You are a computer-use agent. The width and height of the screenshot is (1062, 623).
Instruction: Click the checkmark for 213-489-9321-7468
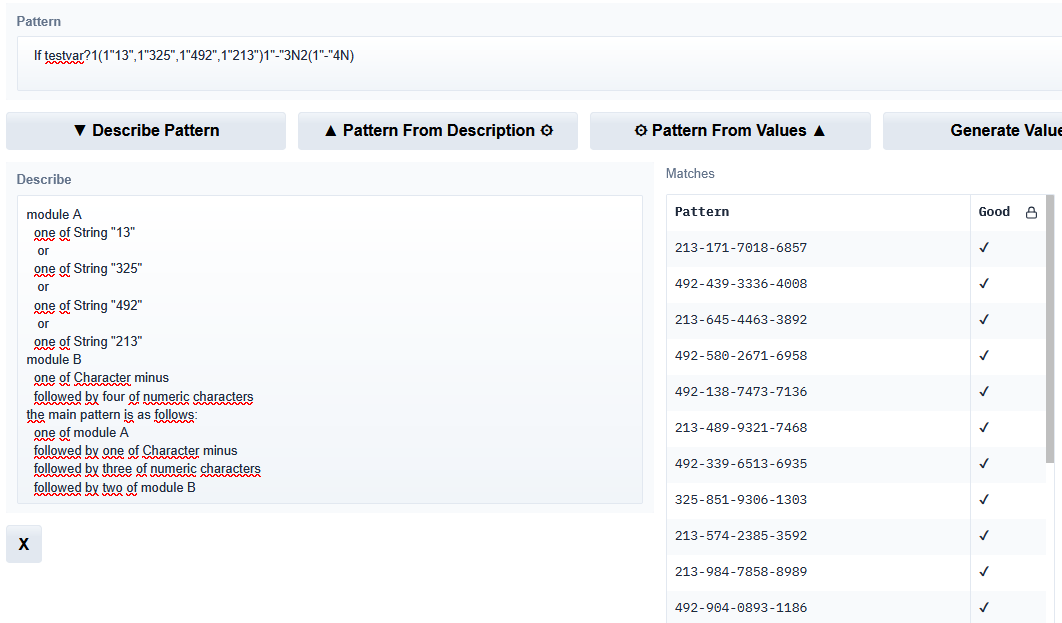point(984,428)
